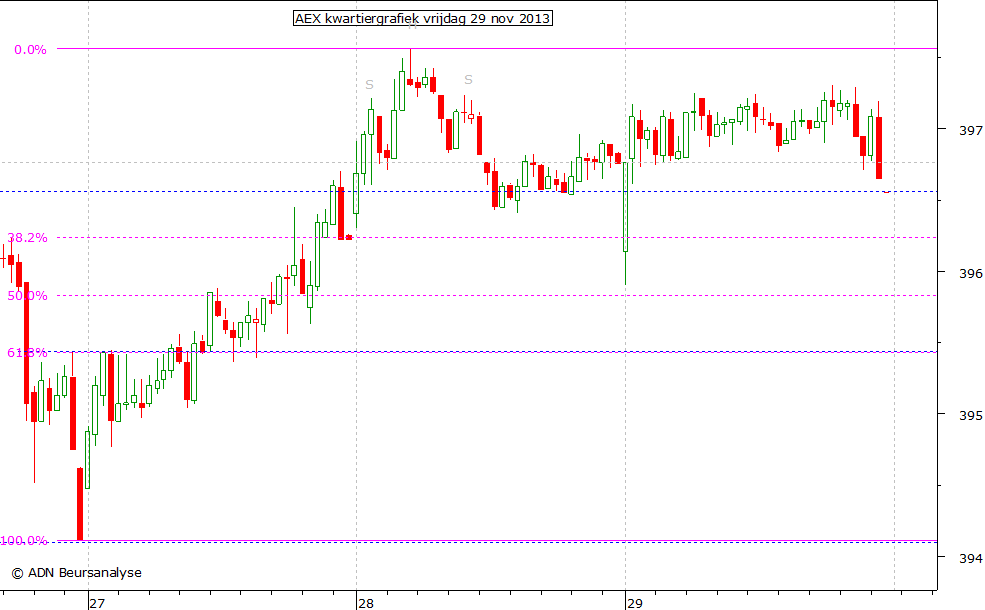Click the date label "29" on the time axis
This screenshot has height=610, width=985.
[x=634, y=603]
